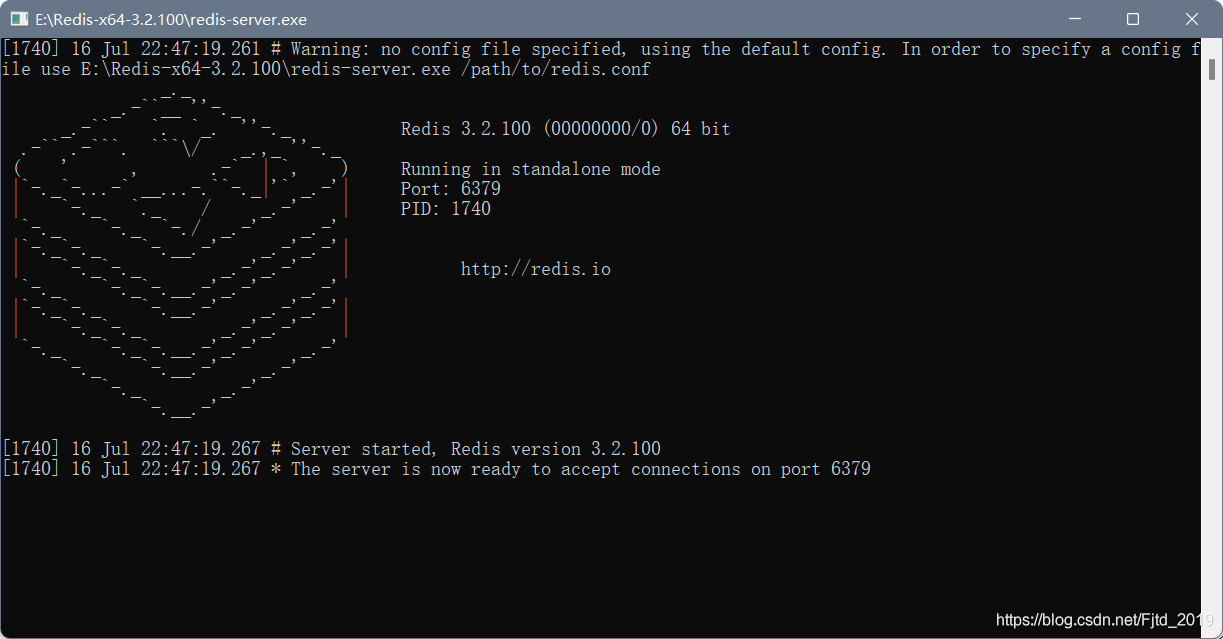Screen dimensions: 1223x639
Task: Click the console icon in the title bar
Action: tap(18, 19)
